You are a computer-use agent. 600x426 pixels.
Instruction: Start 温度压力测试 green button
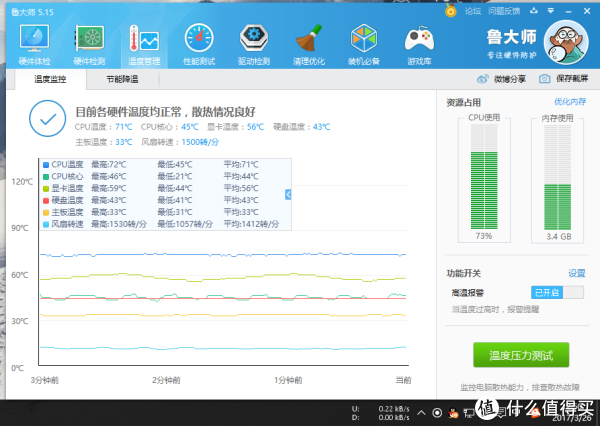pyautogui.click(x=521, y=355)
